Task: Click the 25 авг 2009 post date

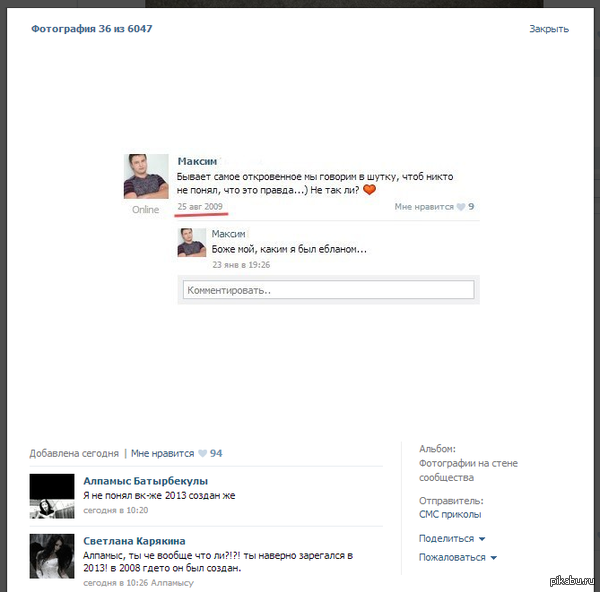Action: click(x=200, y=207)
